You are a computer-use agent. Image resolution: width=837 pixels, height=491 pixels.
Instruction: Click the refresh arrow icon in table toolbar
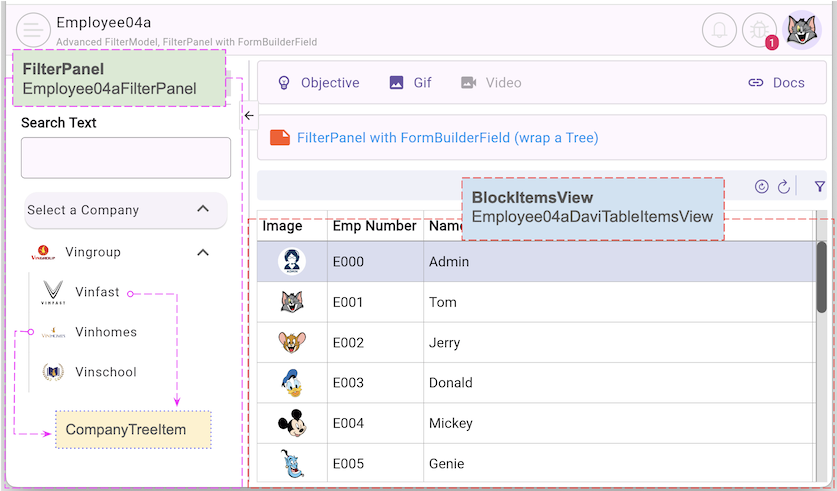(784, 186)
